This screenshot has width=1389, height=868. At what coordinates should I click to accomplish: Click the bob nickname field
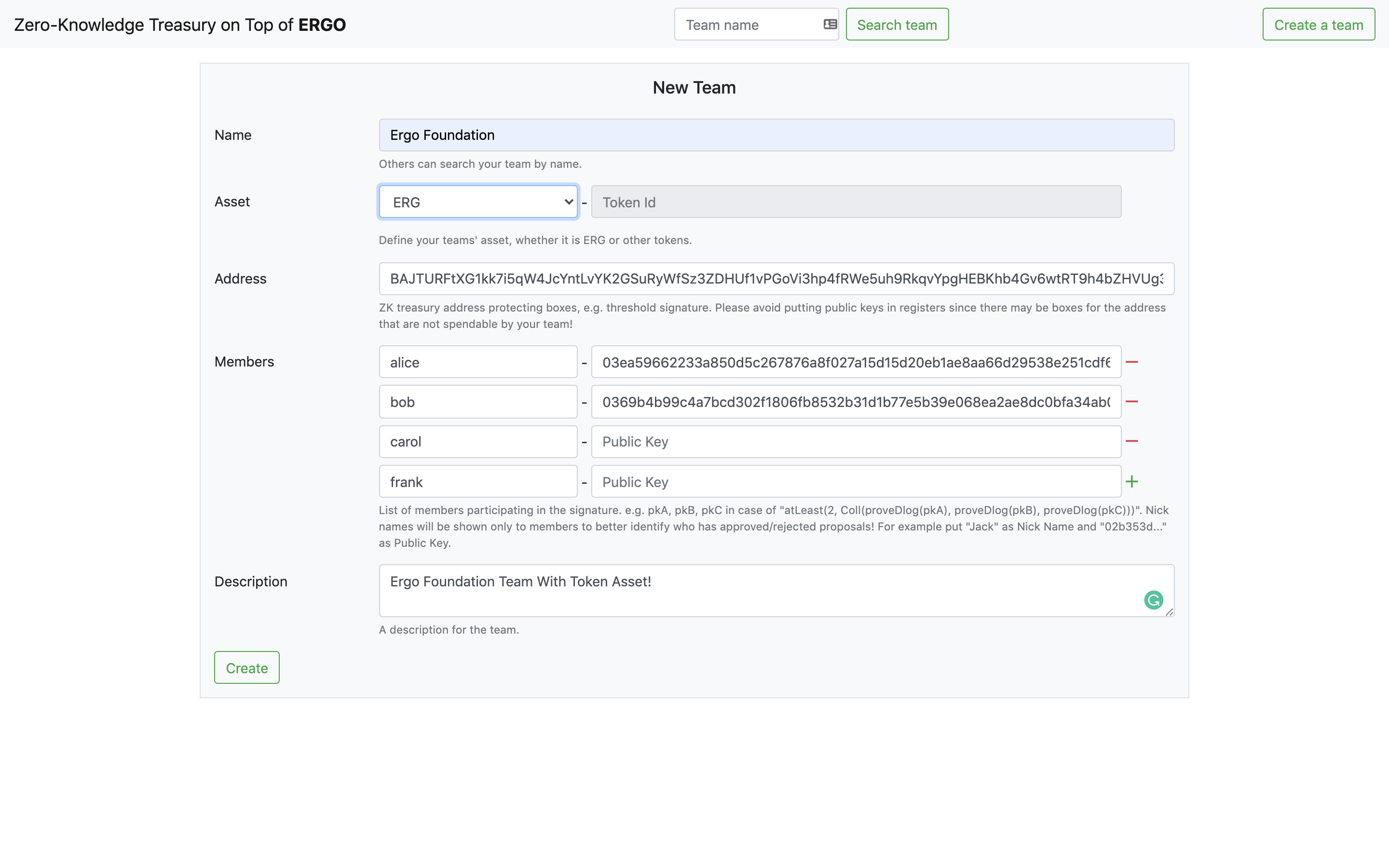[x=477, y=402]
